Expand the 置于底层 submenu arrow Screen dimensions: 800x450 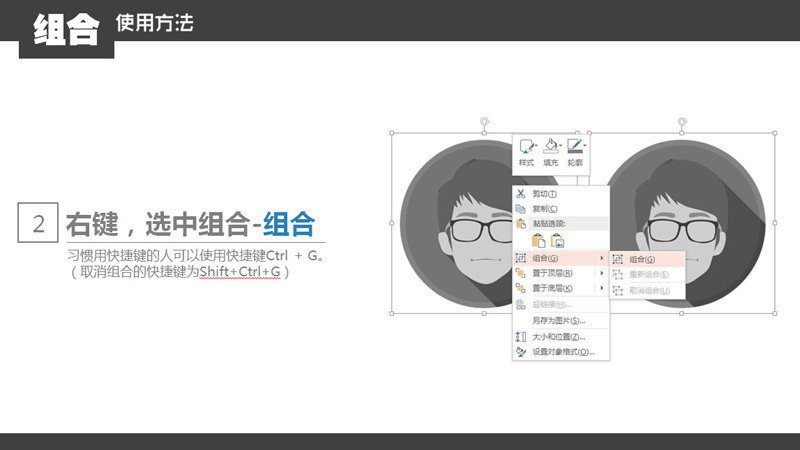[601, 288]
